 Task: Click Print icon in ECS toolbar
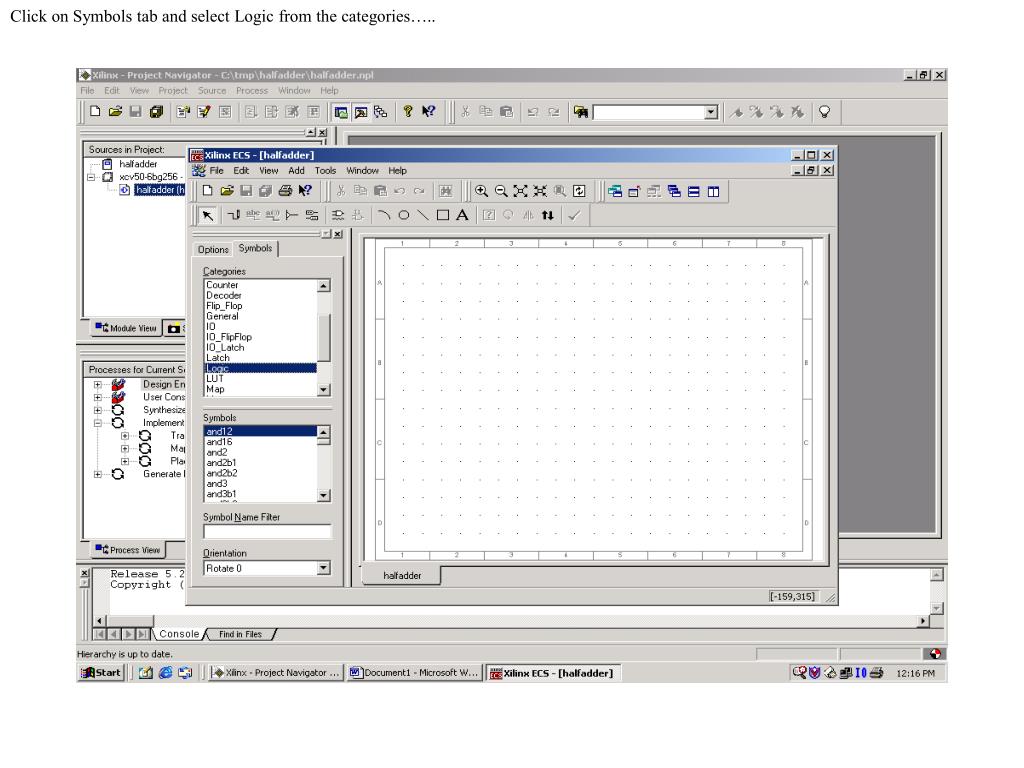click(x=285, y=191)
